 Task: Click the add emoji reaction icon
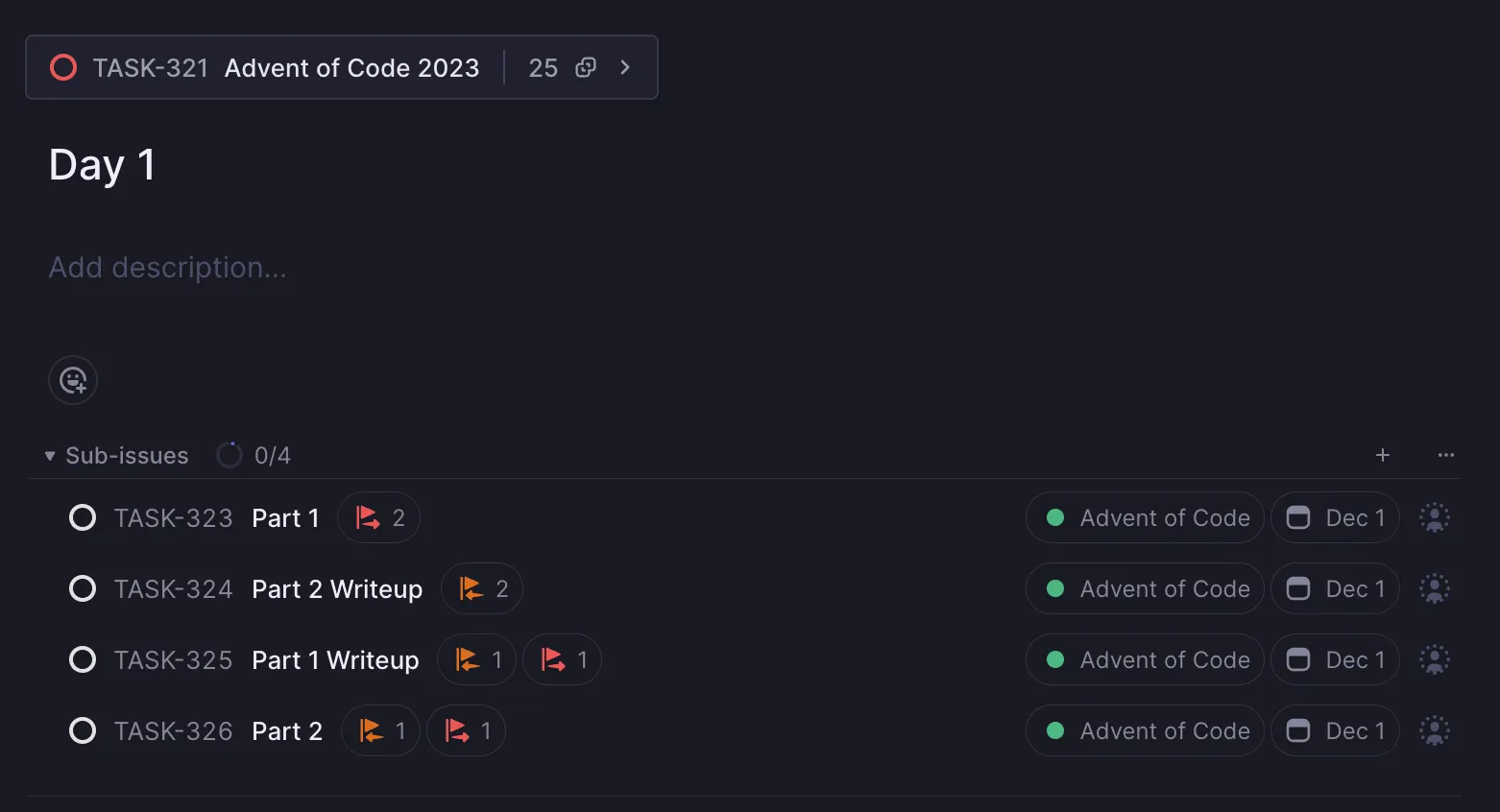[x=73, y=380]
